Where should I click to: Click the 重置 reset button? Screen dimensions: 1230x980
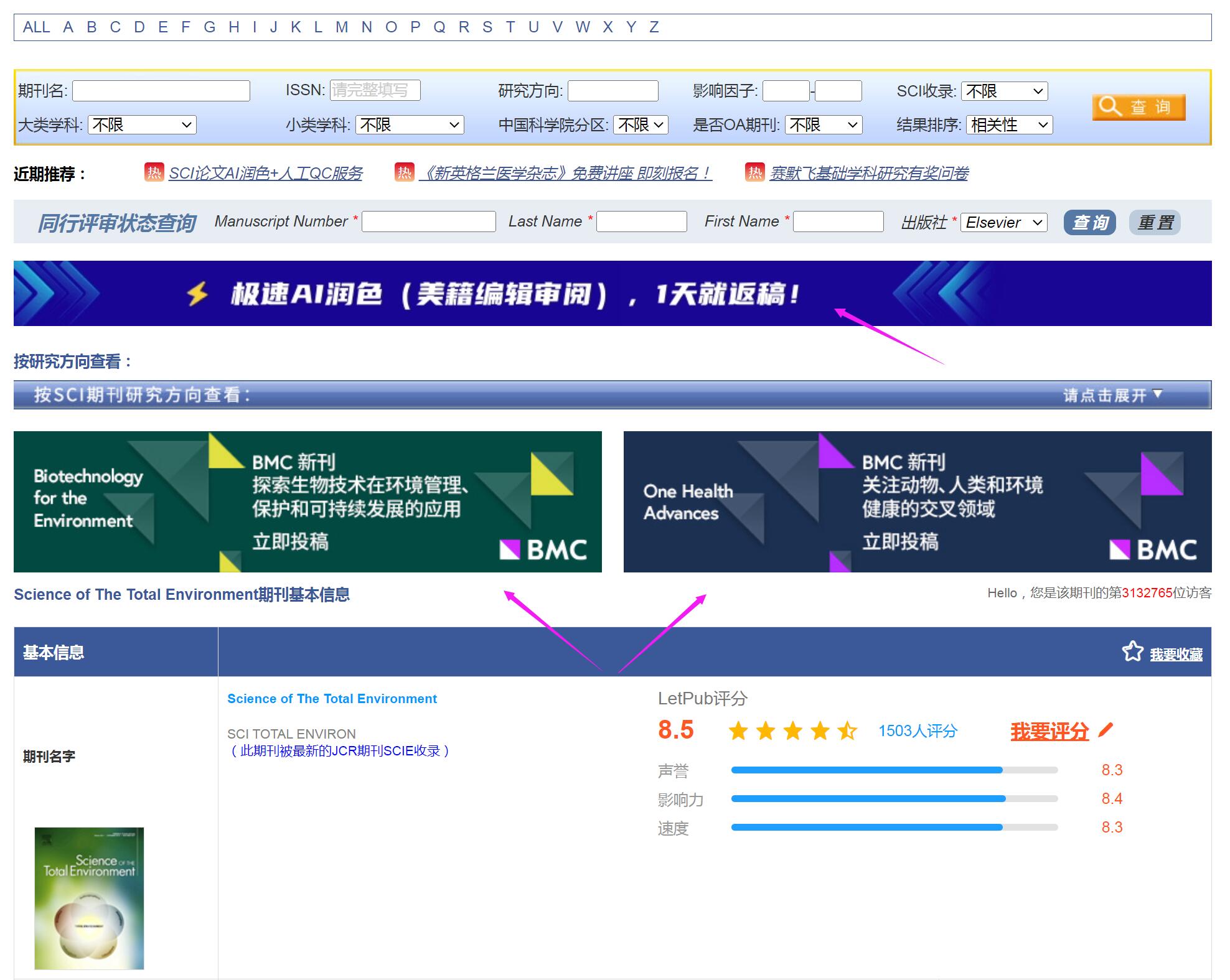(x=1155, y=222)
